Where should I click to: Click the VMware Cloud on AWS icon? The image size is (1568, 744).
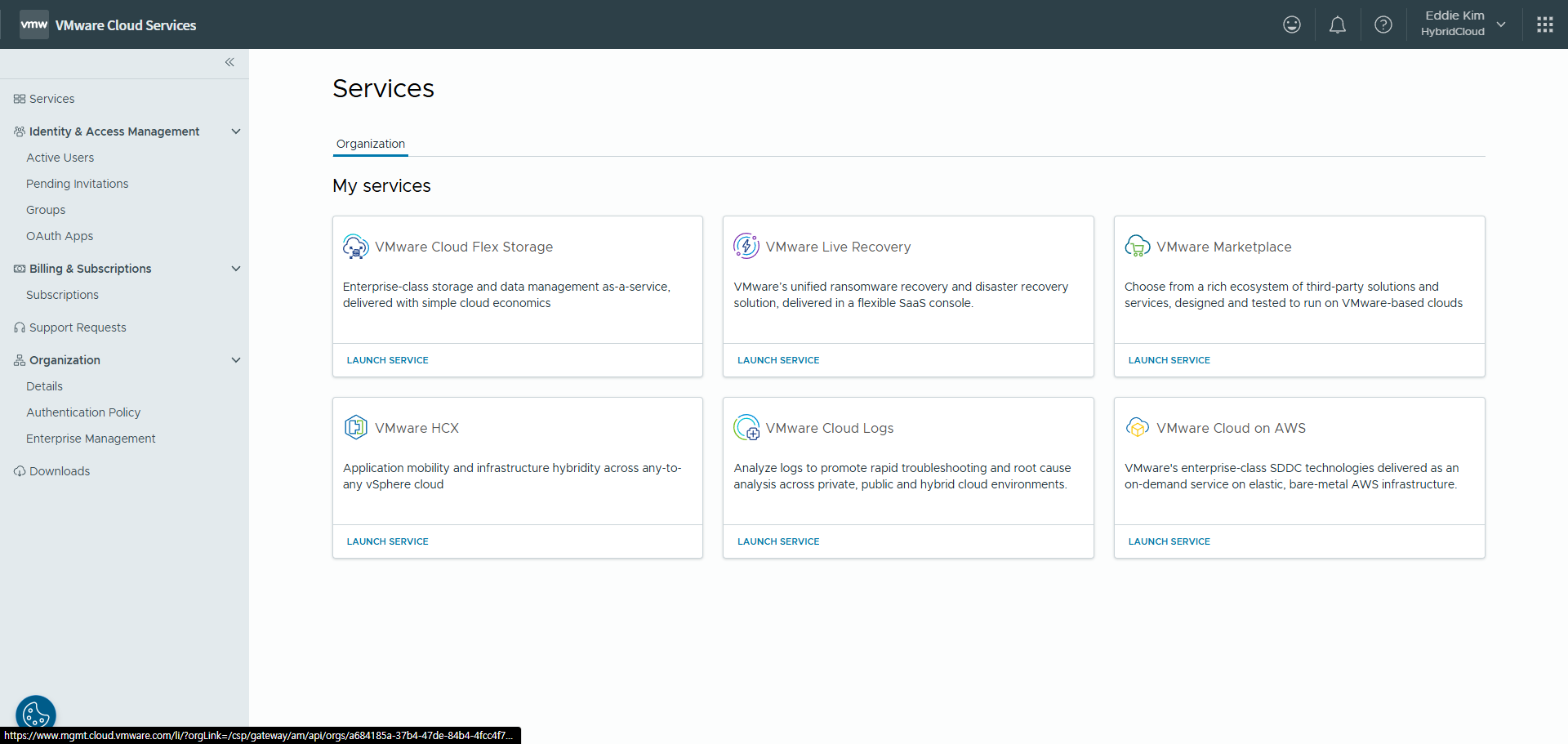(1138, 427)
